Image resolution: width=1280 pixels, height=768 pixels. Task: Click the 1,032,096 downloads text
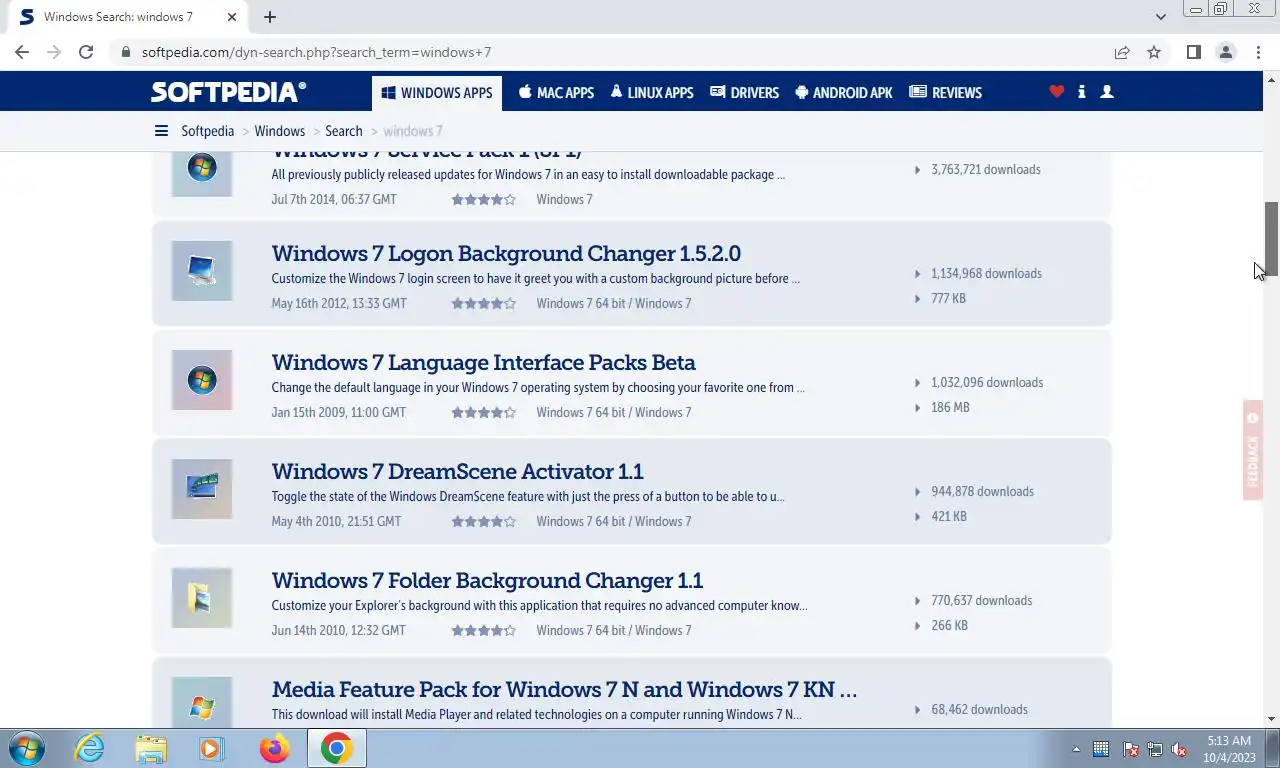987,382
